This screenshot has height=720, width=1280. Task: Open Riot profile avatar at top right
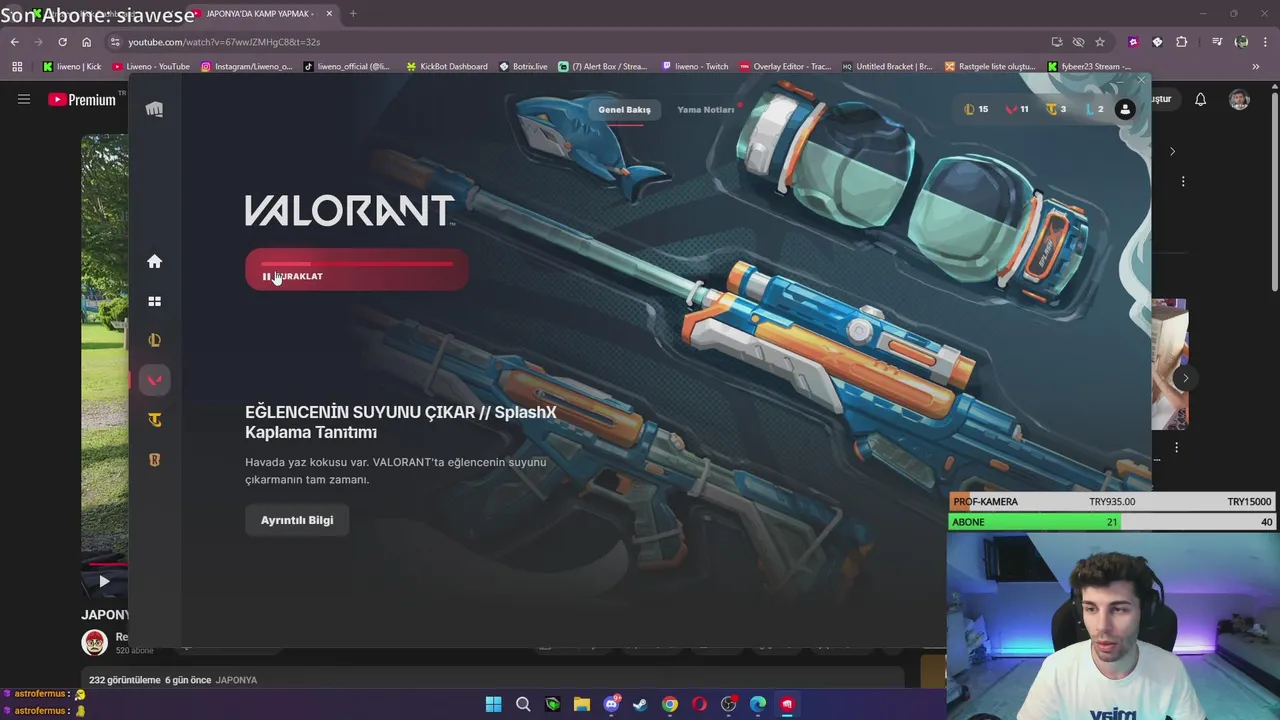click(x=1125, y=110)
